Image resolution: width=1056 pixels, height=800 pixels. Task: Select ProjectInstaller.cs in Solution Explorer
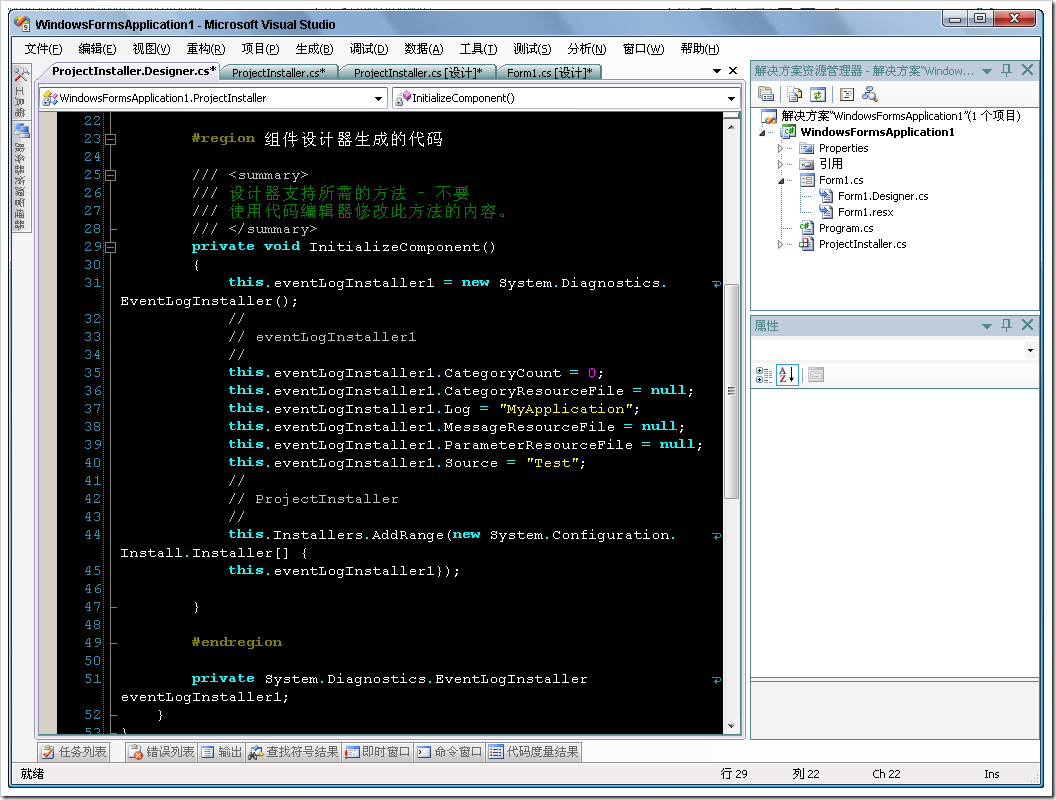(x=862, y=244)
